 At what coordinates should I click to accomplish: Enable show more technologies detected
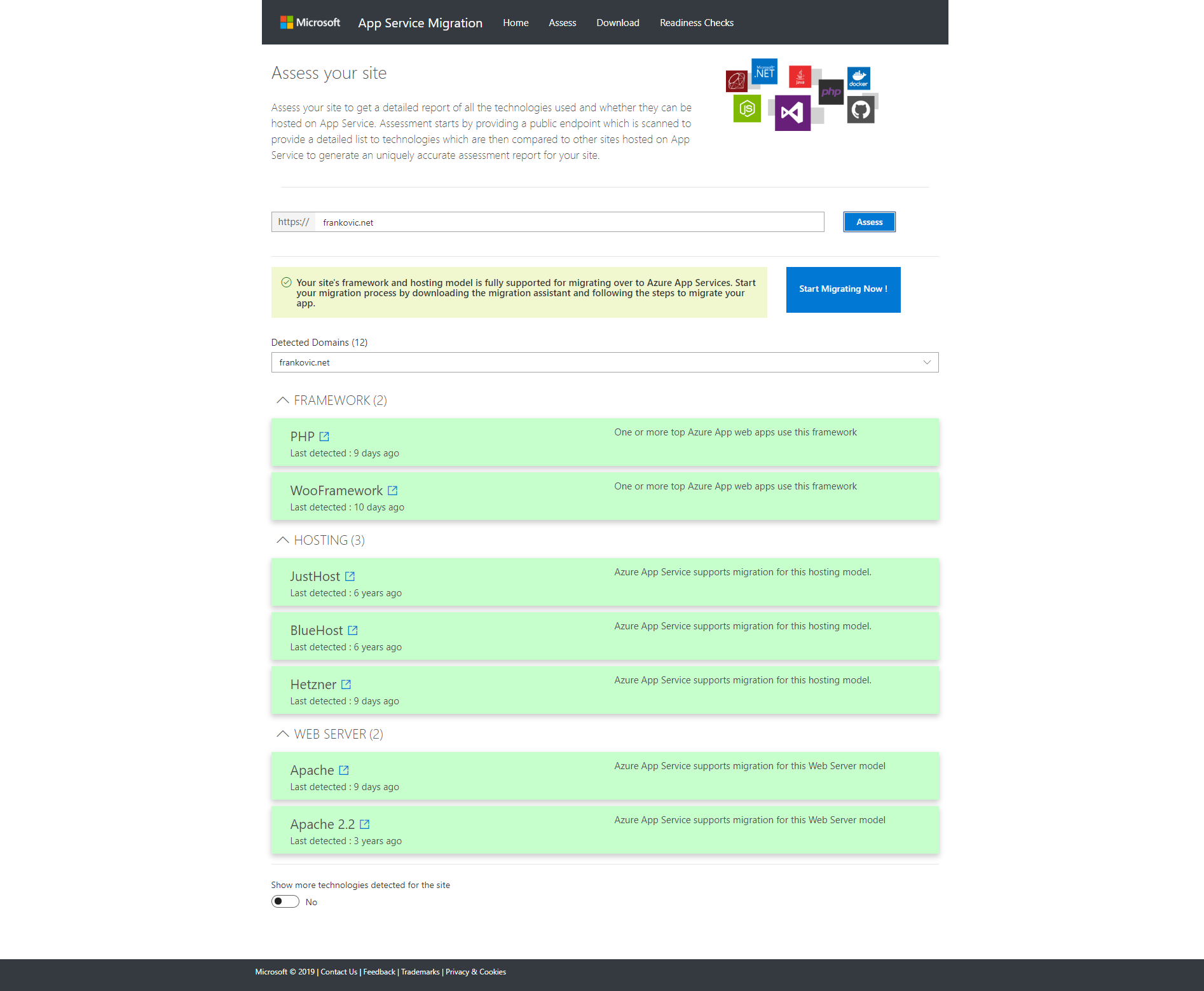[x=285, y=901]
